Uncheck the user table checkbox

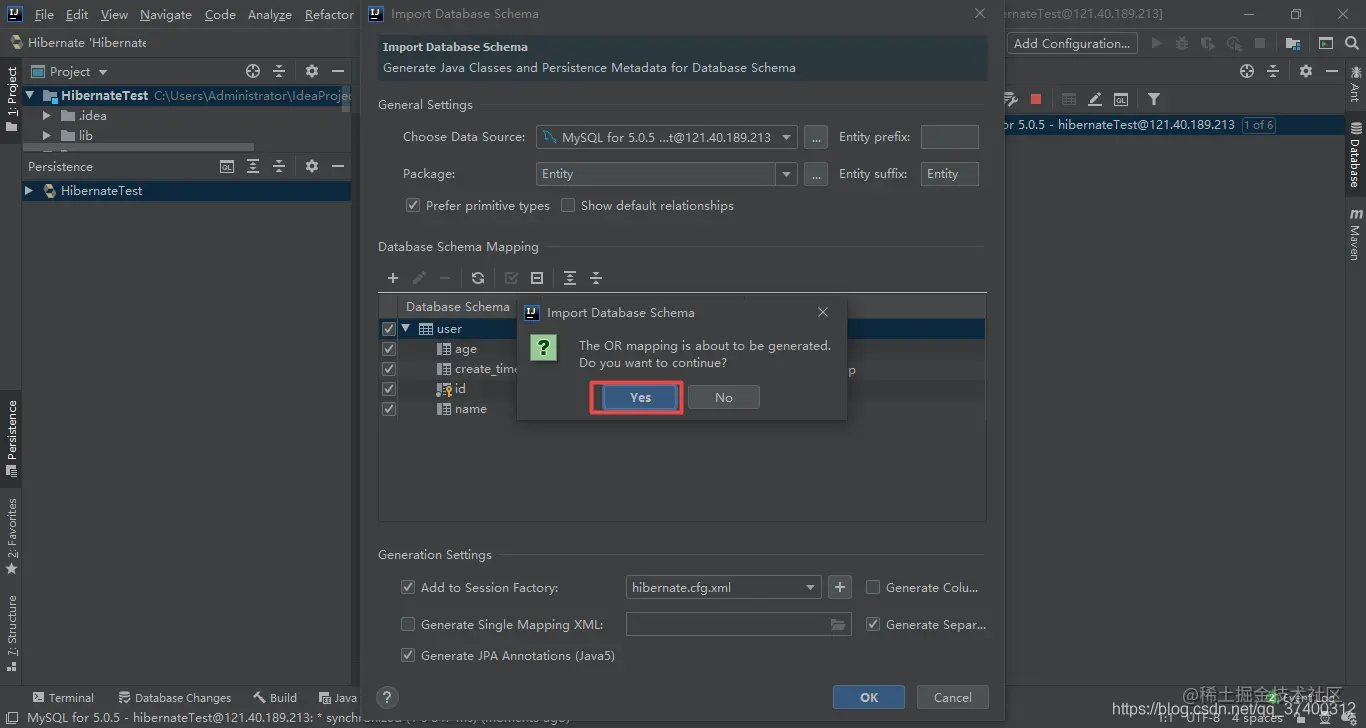pos(389,329)
